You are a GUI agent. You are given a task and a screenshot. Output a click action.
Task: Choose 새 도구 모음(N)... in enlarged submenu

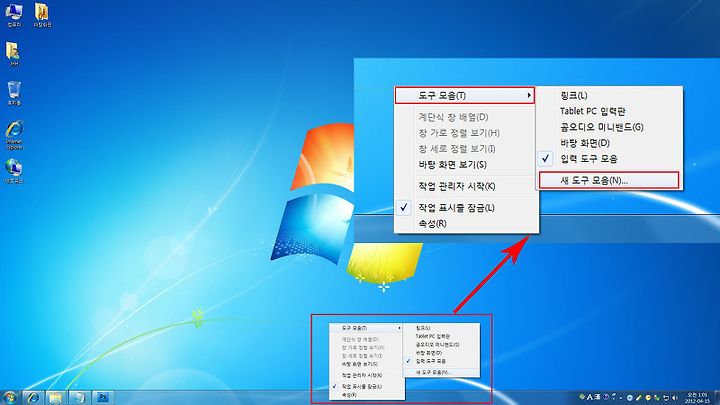[x=609, y=180]
